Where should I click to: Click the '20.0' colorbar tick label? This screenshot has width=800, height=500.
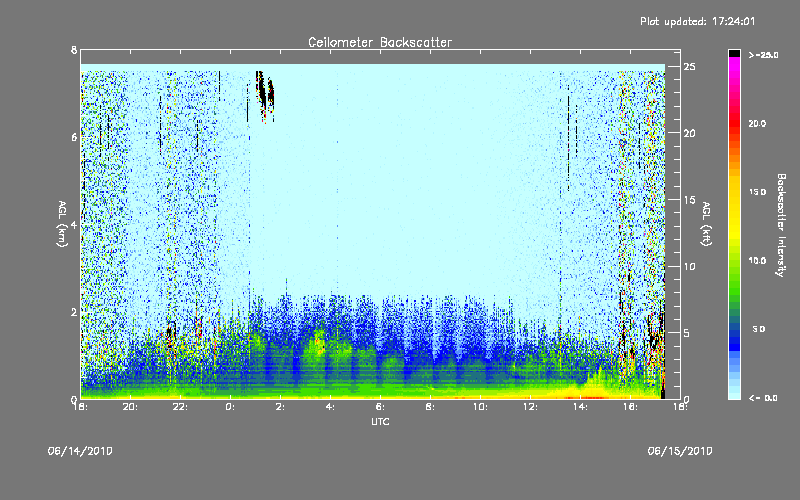pos(757,123)
